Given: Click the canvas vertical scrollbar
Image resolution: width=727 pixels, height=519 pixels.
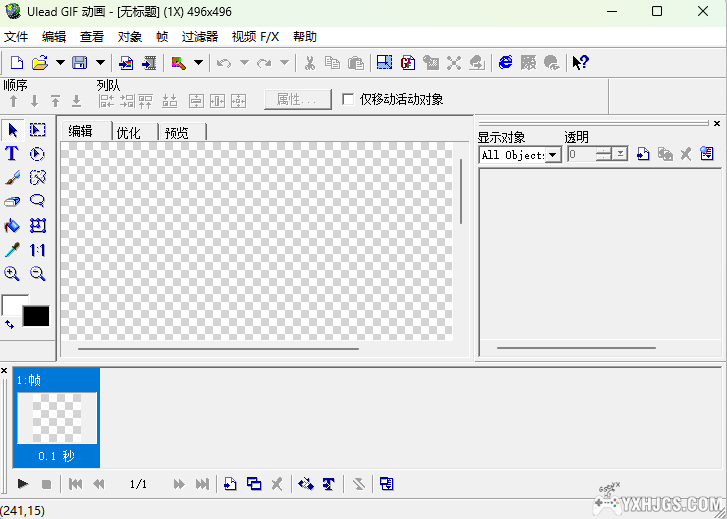Looking at the screenshot, I should point(461,192).
